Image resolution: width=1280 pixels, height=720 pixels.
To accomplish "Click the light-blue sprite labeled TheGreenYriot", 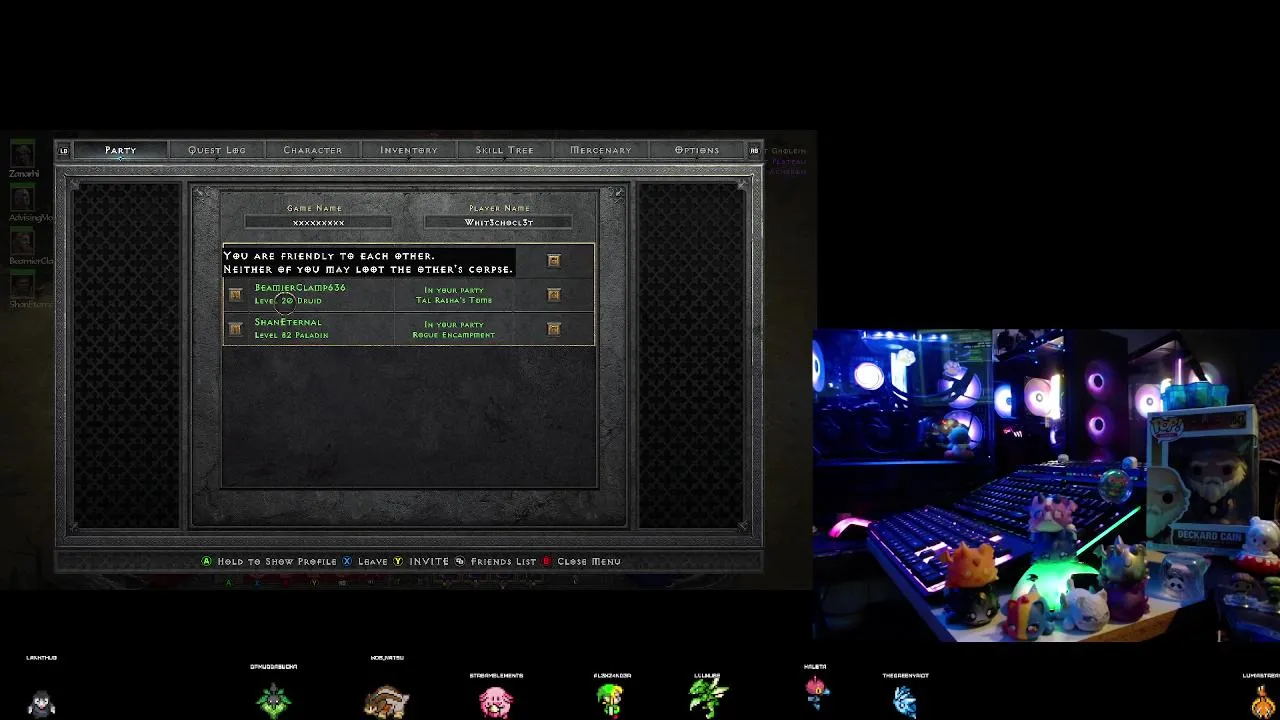I will (905, 701).
